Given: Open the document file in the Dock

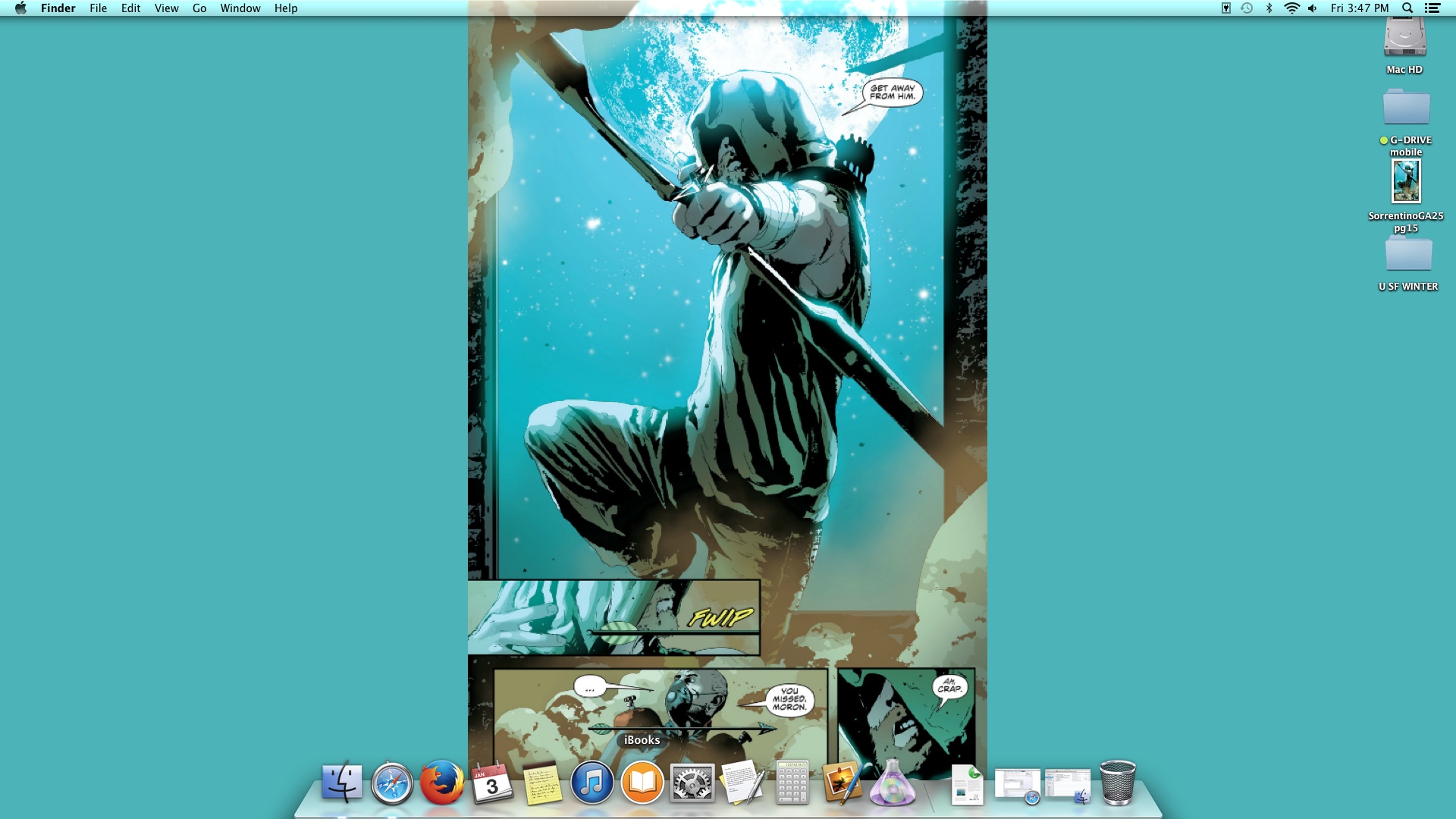Looking at the screenshot, I should click(967, 784).
